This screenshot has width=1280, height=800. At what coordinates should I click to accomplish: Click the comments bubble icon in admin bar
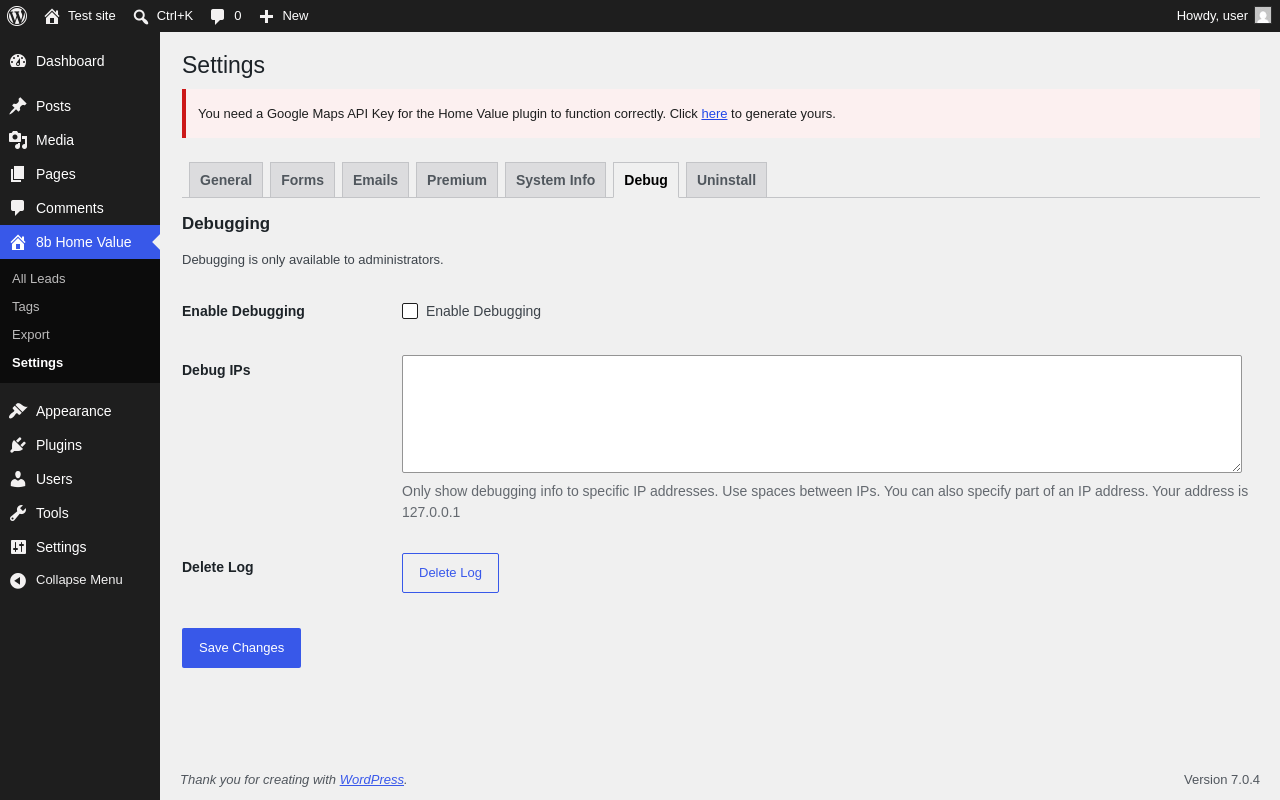(x=218, y=16)
